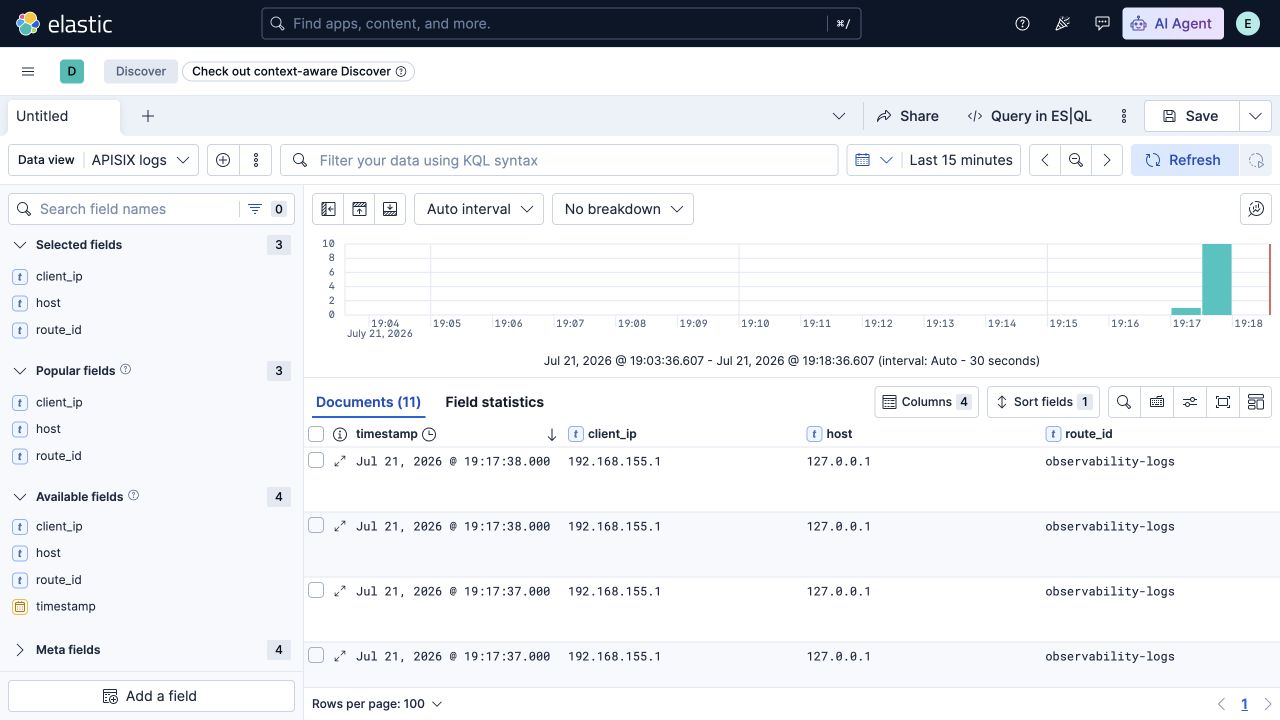
Task: Open the Save options dropdown arrow
Action: 1255,116
